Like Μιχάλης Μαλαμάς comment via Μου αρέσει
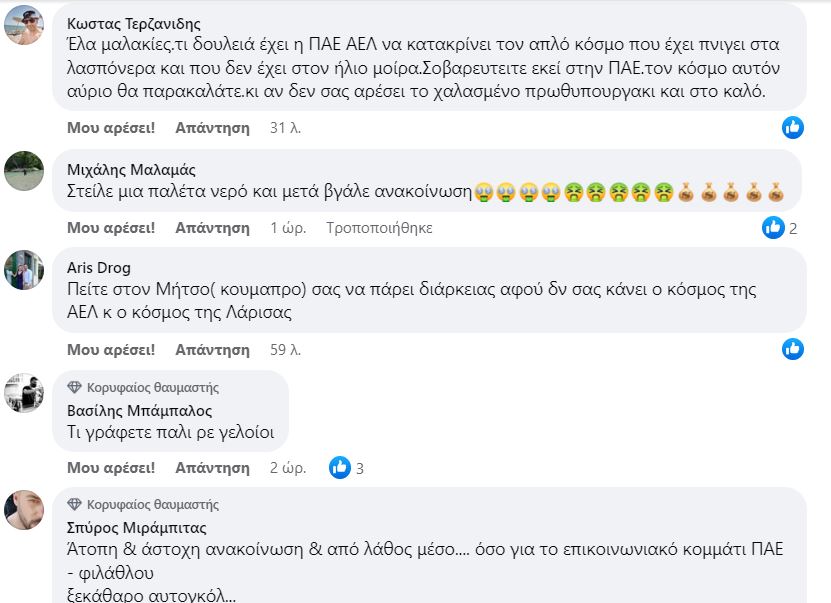This screenshot has width=831, height=603. [111, 228]
